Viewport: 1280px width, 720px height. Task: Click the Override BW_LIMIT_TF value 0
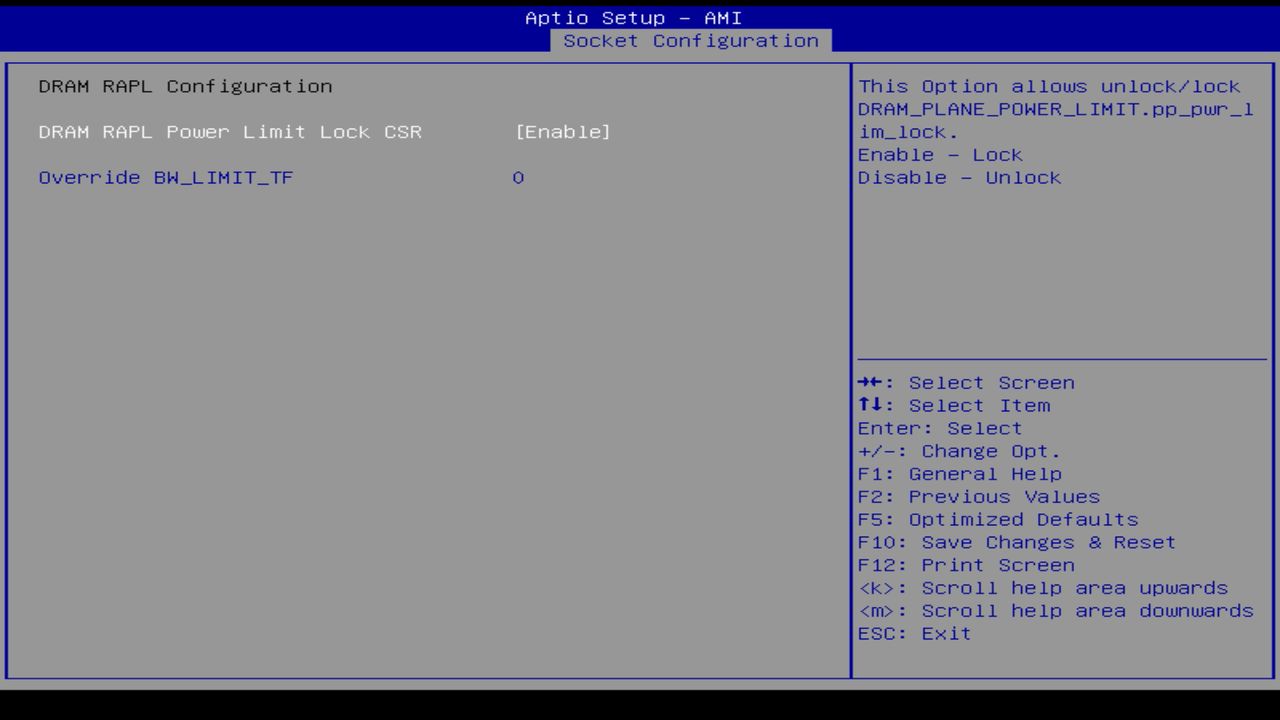[517, 177]
